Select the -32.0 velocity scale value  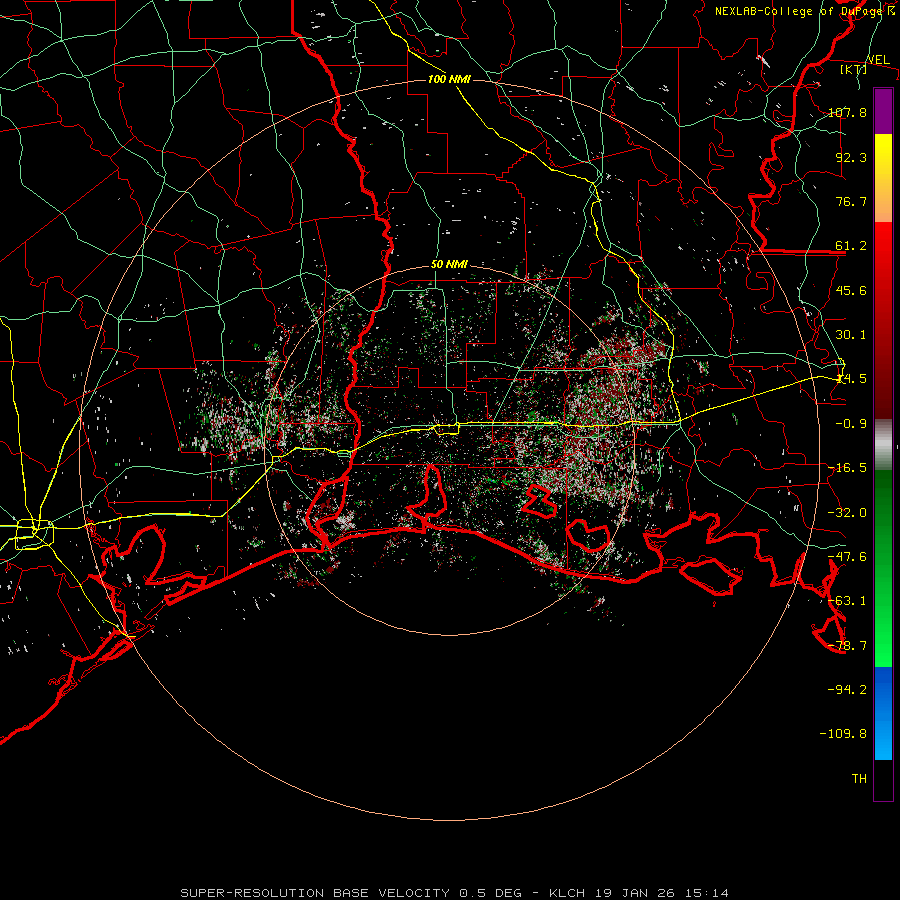[x=847, y=513]
